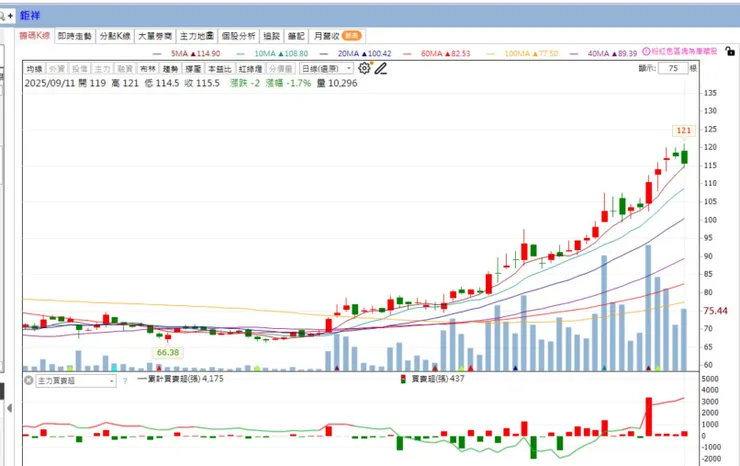This screenshot has width=740, height=466.
Task: Click the 121 high price label
Action: click(684, 131)
